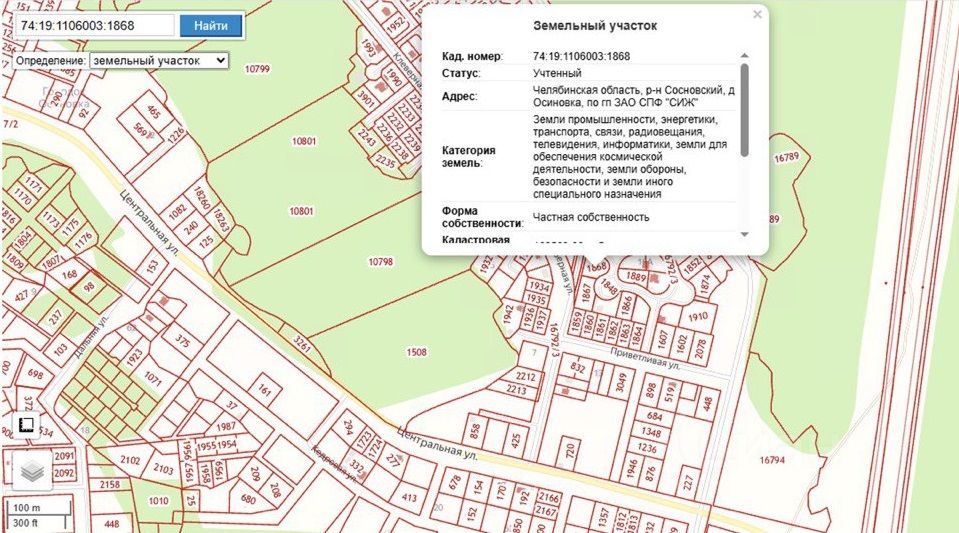Select parcel 16789 on the map
The image size is (959, 533).
(x=787, y=157)
